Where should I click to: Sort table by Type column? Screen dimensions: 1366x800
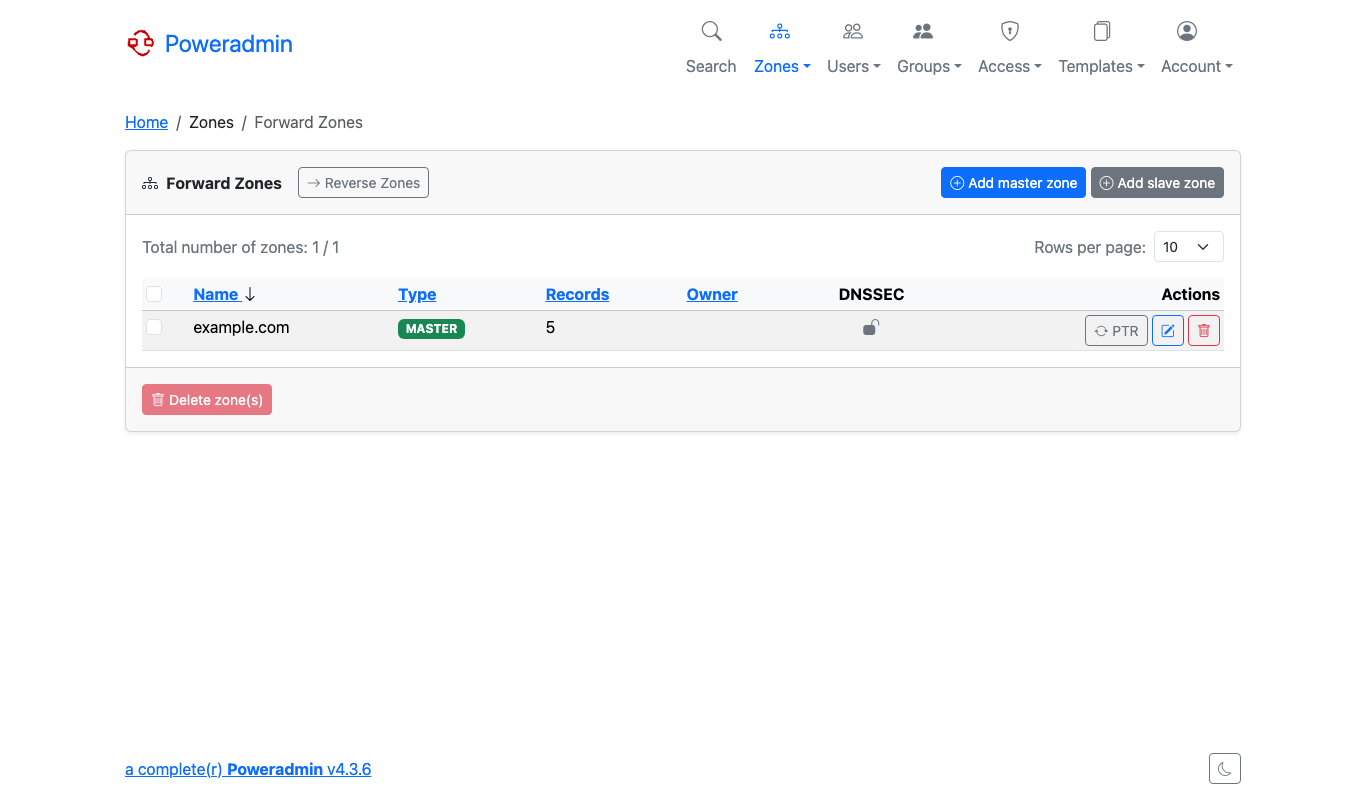point(417,294)
